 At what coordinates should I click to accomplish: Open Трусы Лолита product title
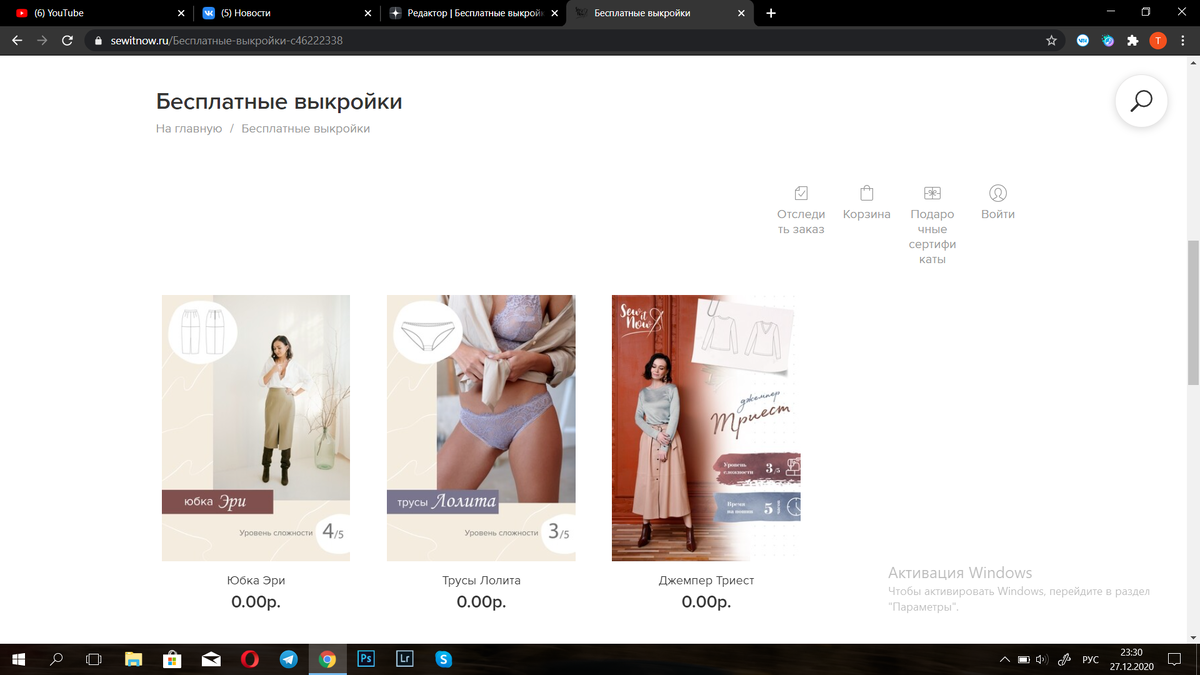(x=481, y=580)
